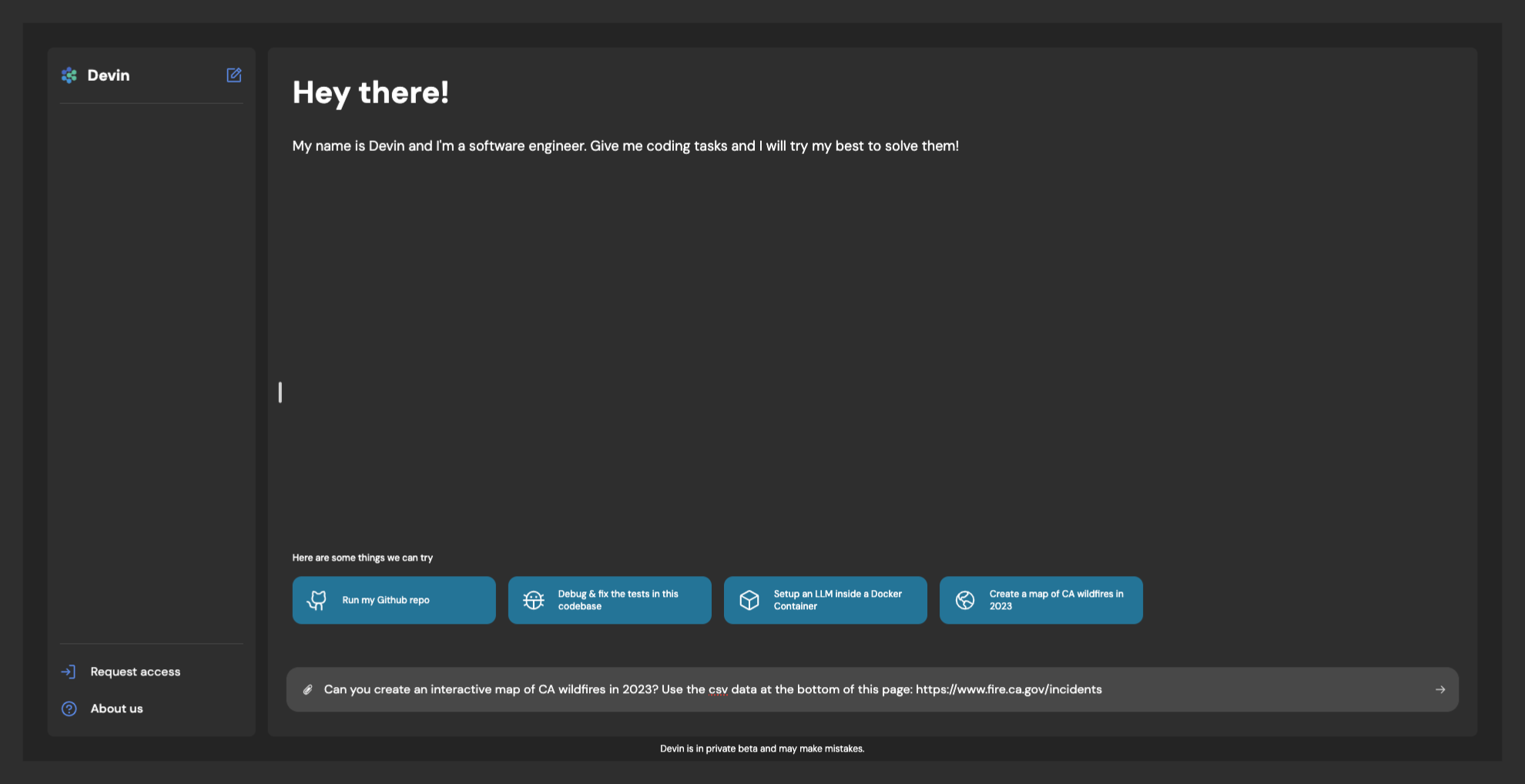Open the About us page
The height and width of the screenshot is (784, 1525).
(117, 709)
